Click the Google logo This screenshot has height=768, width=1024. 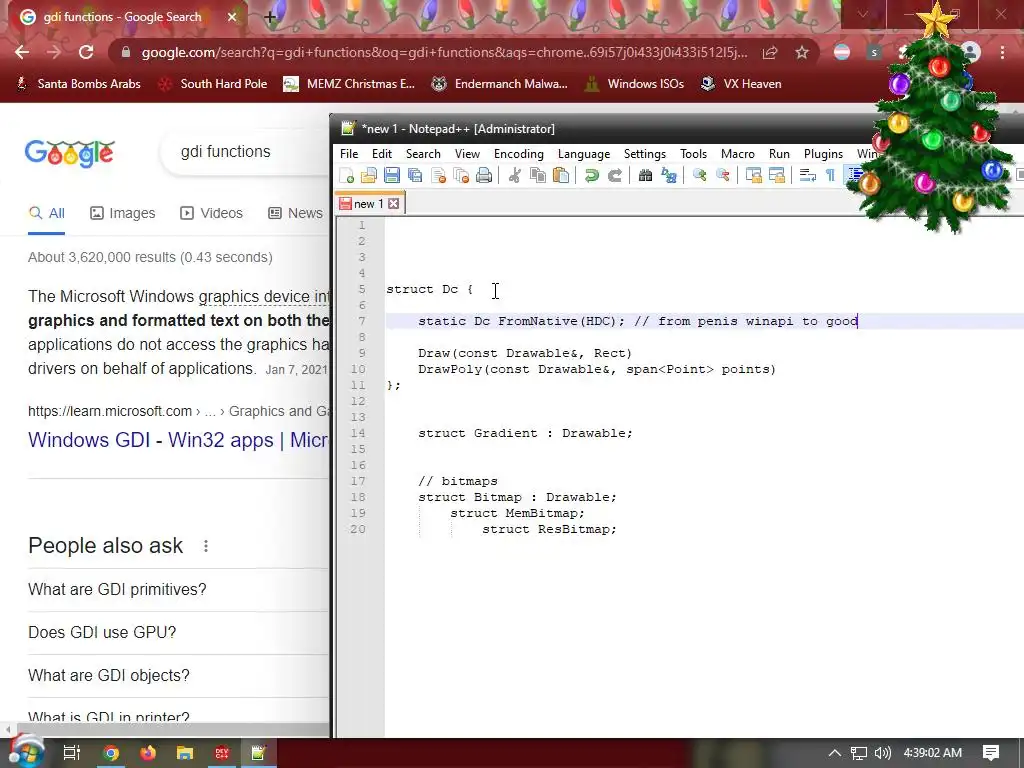coord(69,153)
